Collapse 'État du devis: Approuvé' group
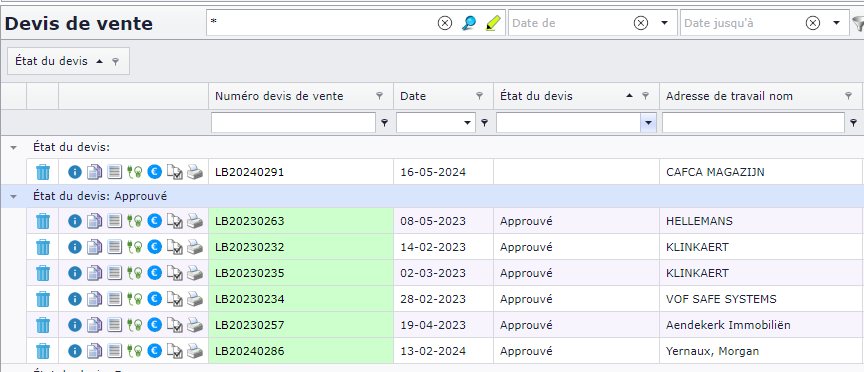The width and height of the screenshot is (864, 372). 14,197
